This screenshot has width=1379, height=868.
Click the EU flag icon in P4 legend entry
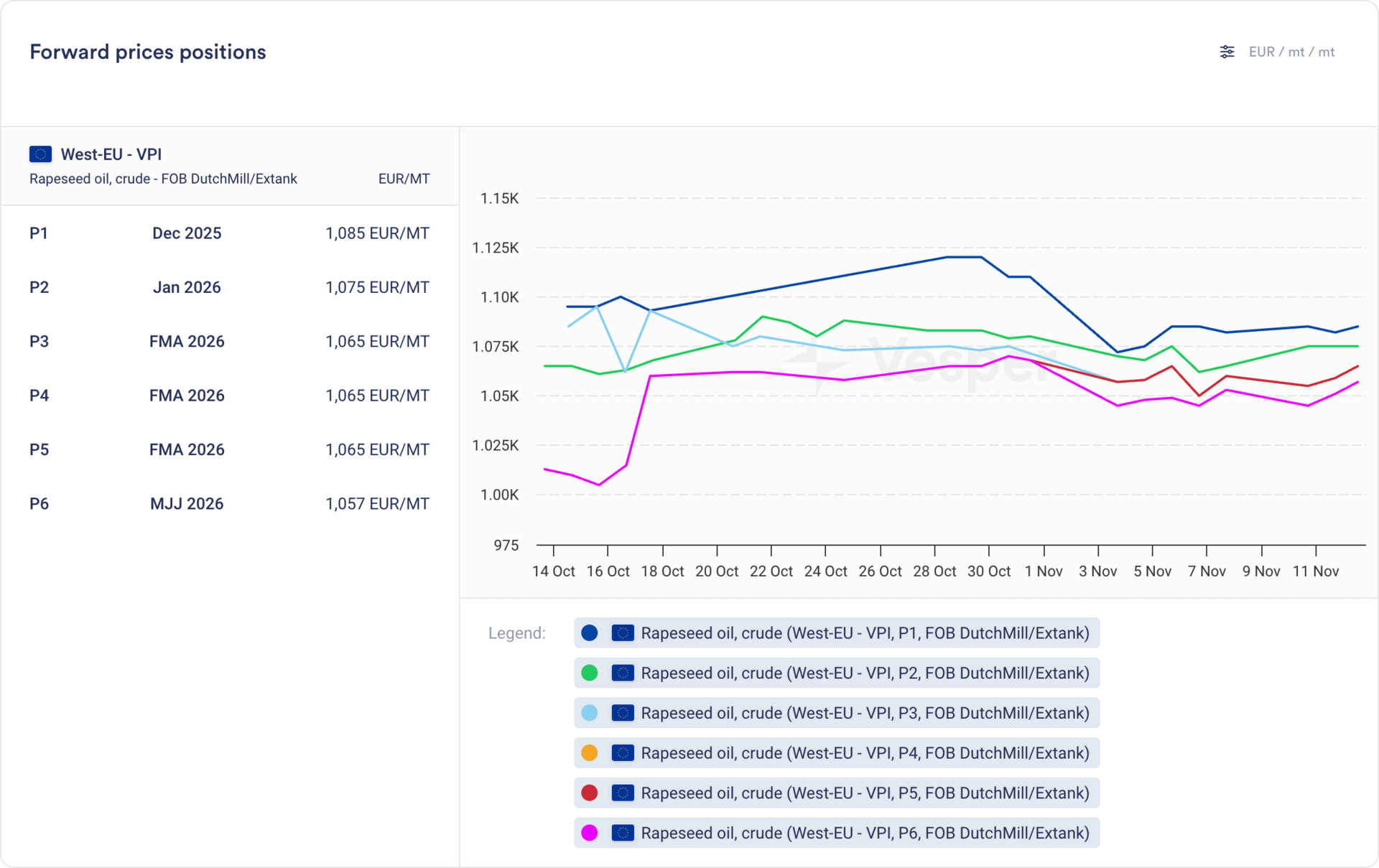coord(622,753)
